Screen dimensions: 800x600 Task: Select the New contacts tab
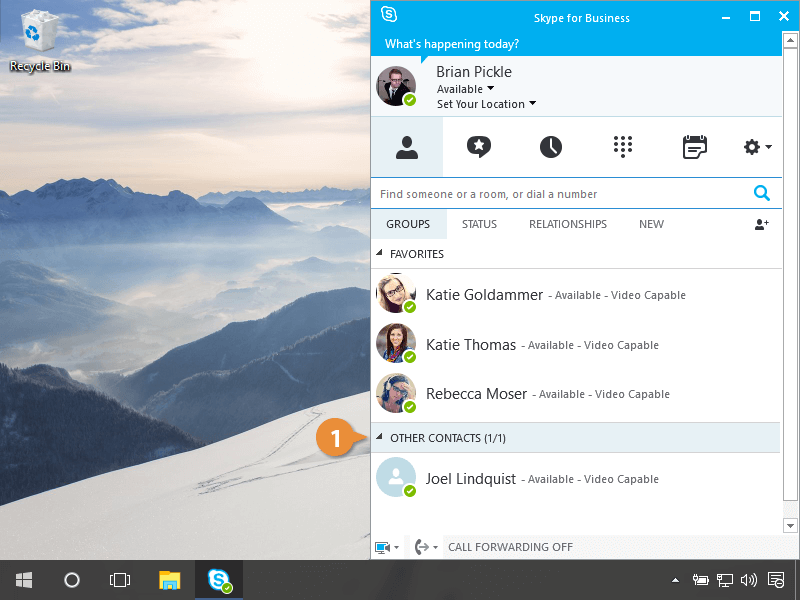(x=651, y=224)
